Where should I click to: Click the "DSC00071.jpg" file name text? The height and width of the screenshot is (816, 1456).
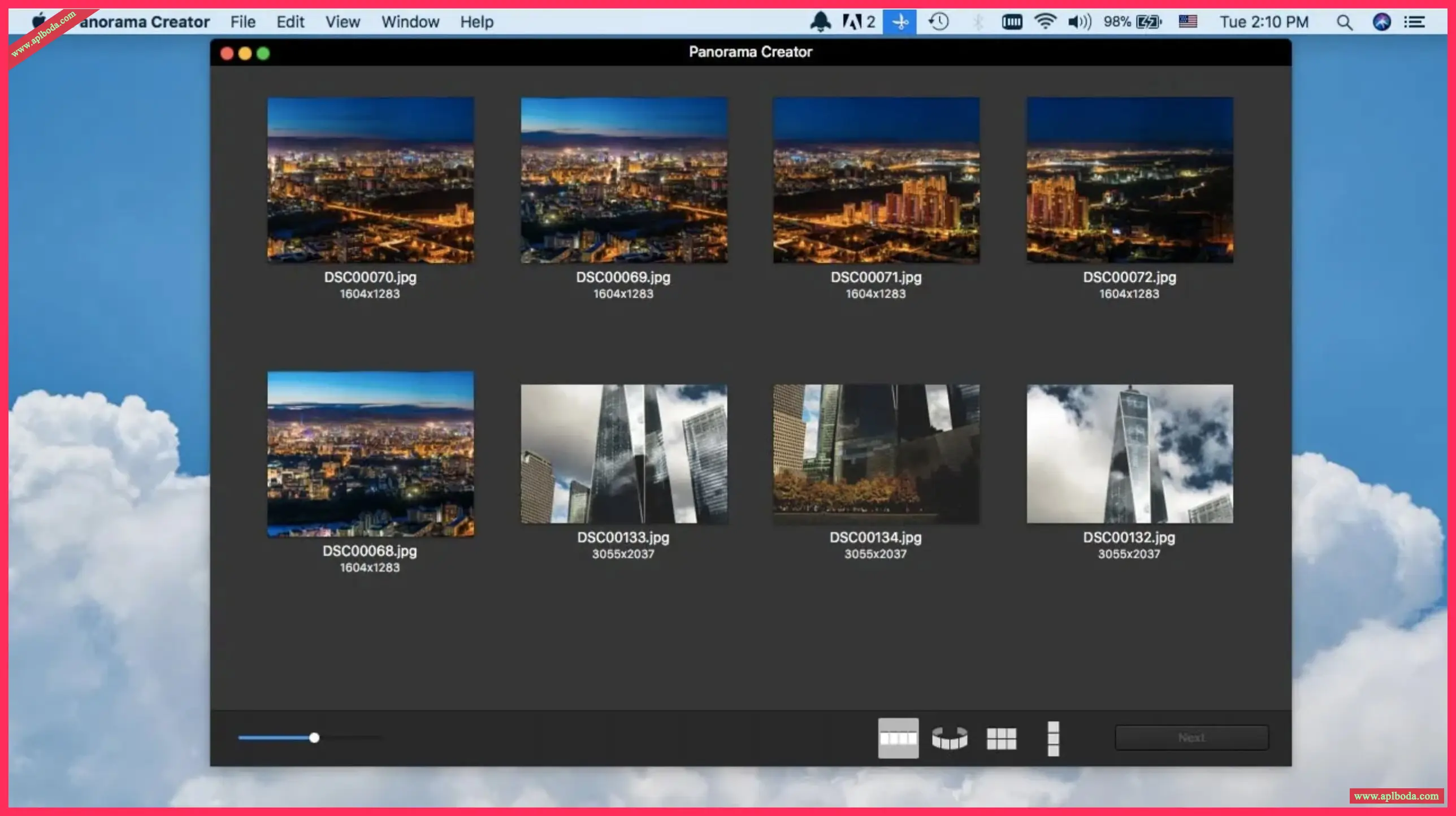click(876, 277)
